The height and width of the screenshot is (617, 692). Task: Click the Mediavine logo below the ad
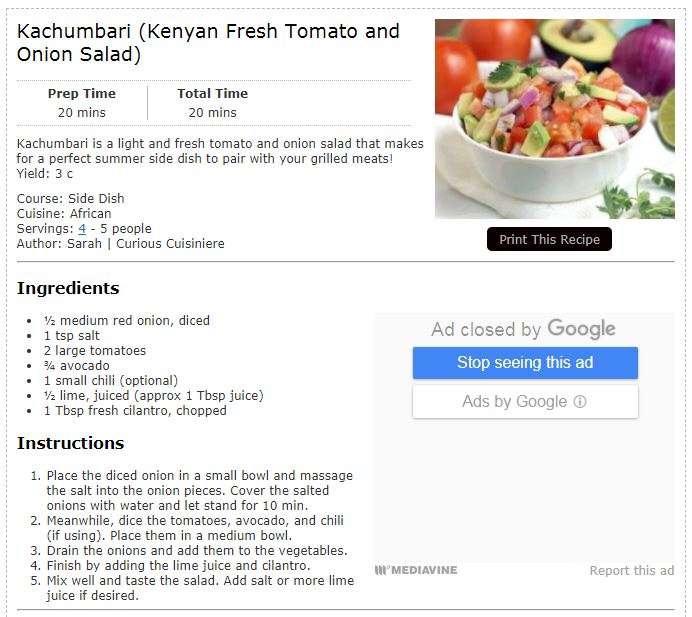[416, 570]
